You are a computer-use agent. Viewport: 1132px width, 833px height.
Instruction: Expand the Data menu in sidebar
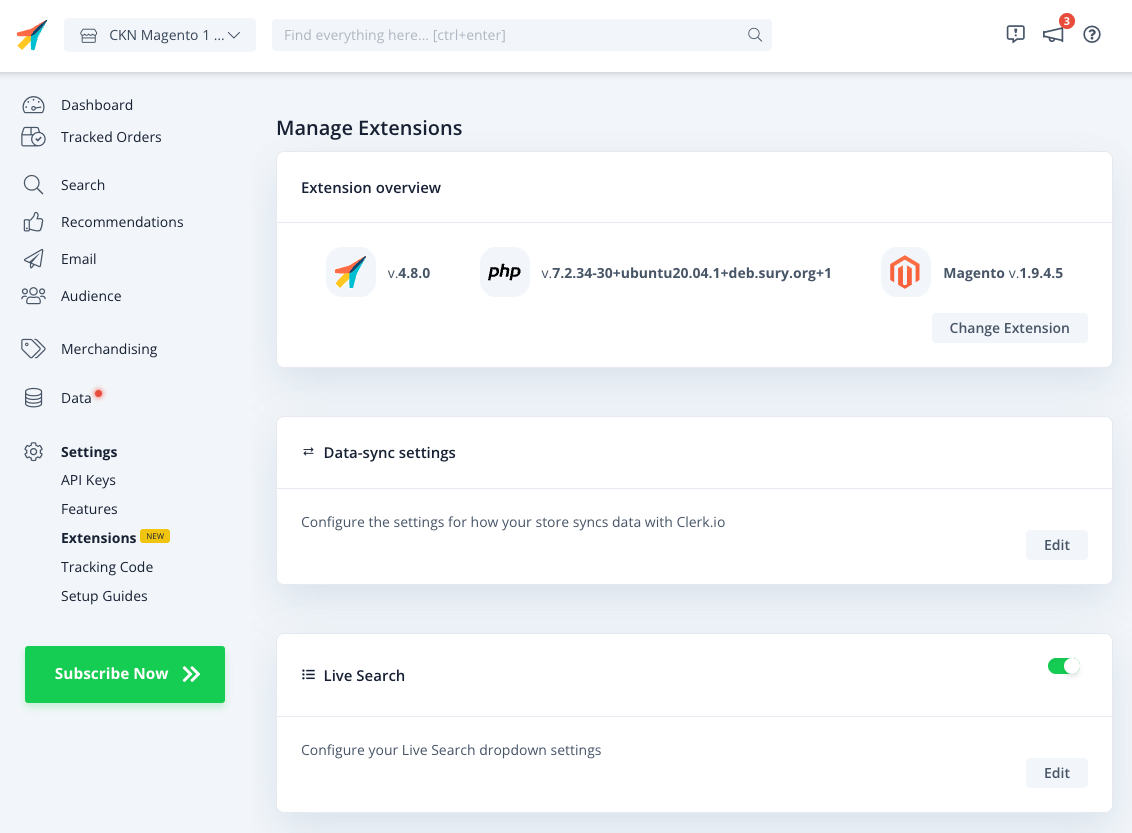tap(75, 398)
